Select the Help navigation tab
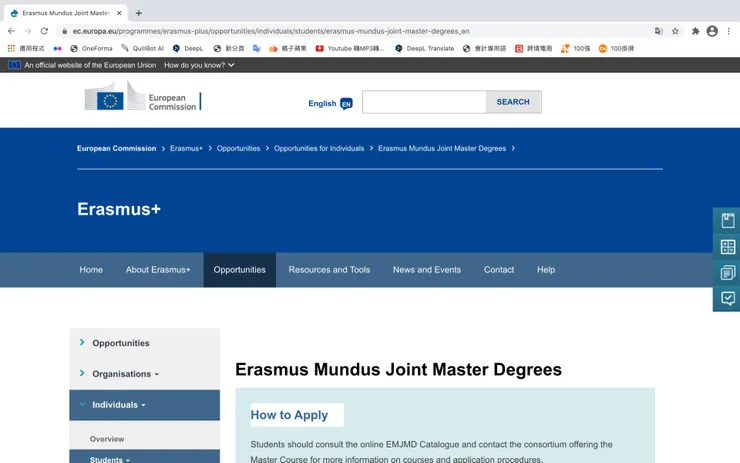Image resolution: width=740 pixels, height=463 pixels. pos(546,270)
